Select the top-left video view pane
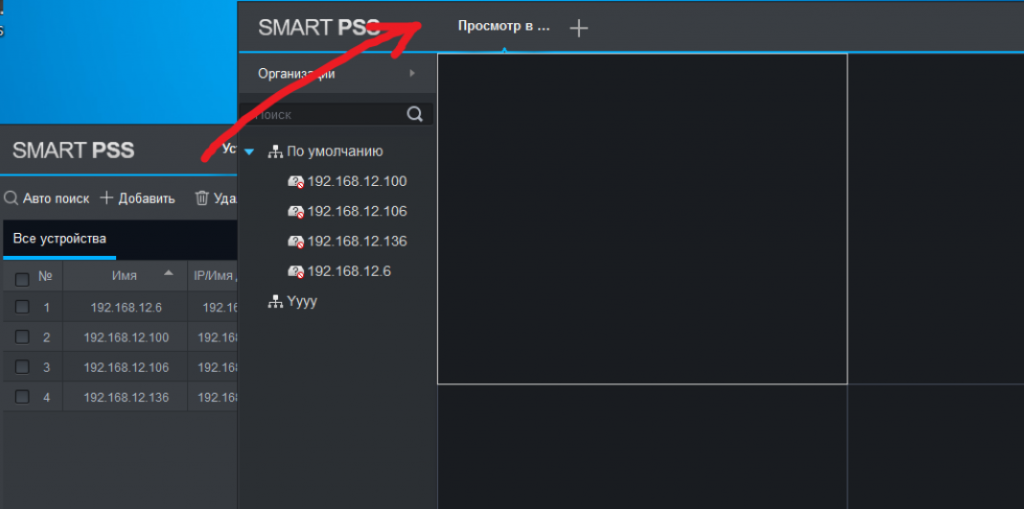 (642, 218)
